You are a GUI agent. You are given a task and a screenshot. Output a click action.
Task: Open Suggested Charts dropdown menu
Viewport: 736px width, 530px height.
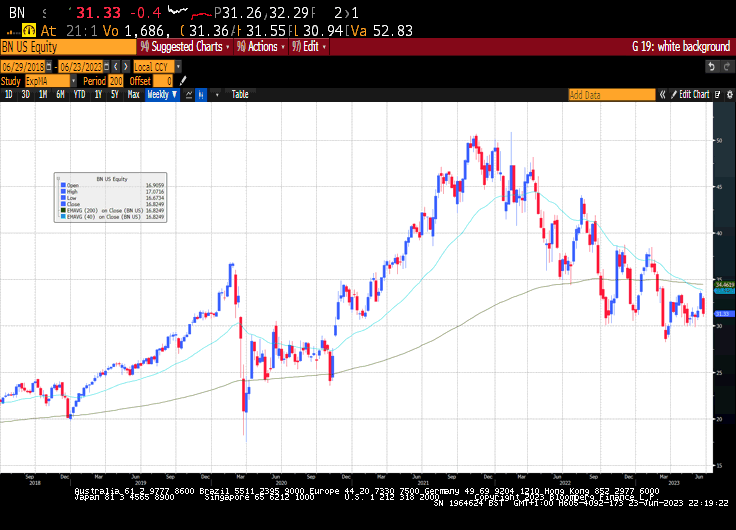pyautogui.click(x=185, y=46)
